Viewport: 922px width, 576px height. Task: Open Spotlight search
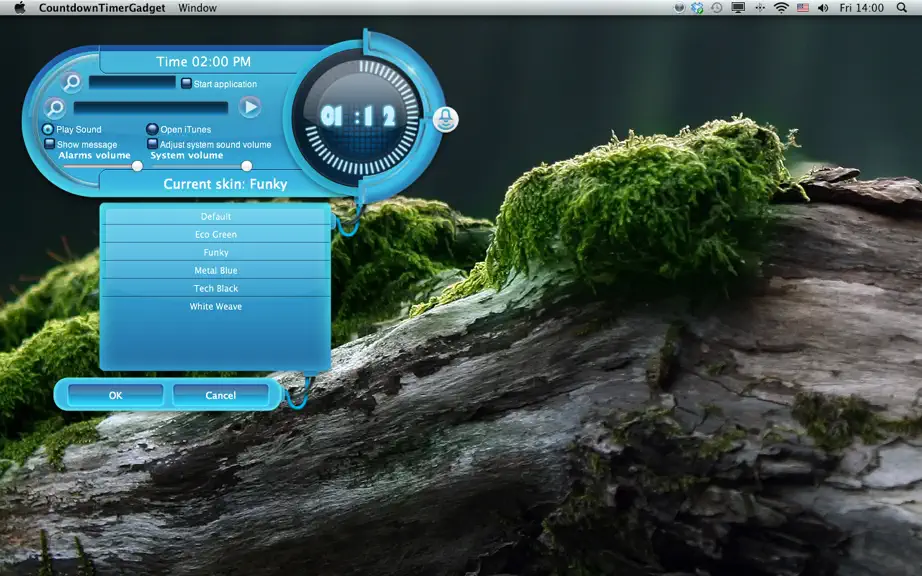pos(901,8)
